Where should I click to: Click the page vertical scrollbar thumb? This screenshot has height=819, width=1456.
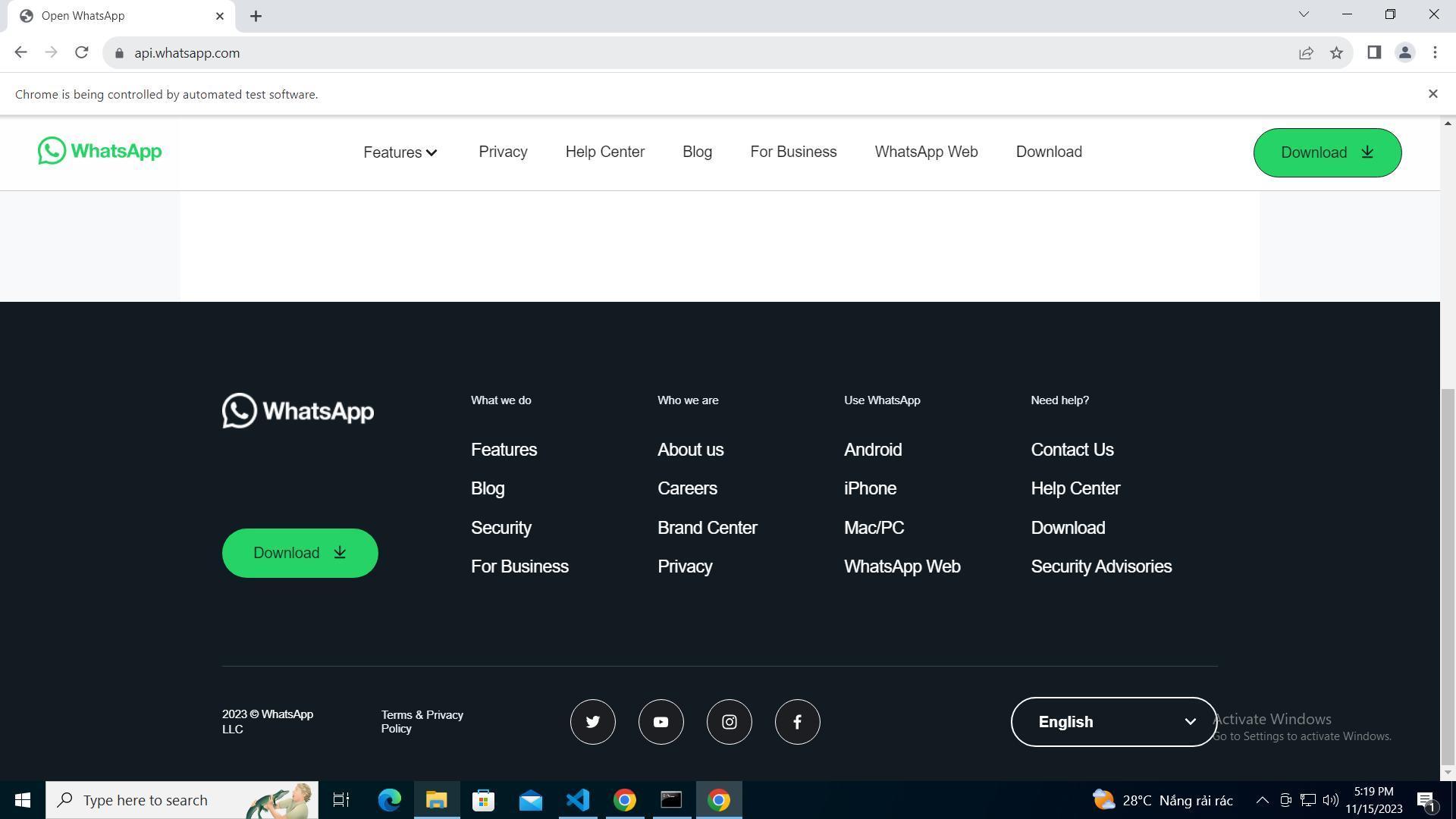click(1448, 576)
